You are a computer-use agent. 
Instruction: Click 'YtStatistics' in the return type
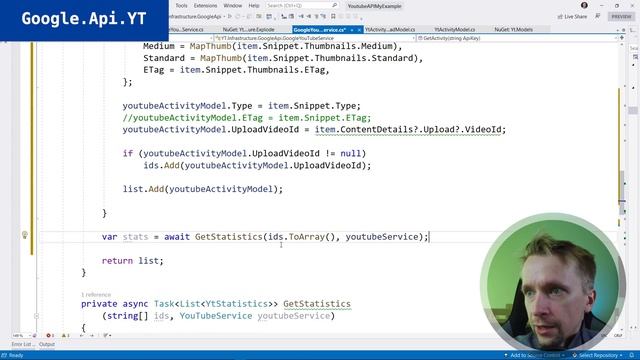(236, 304)
